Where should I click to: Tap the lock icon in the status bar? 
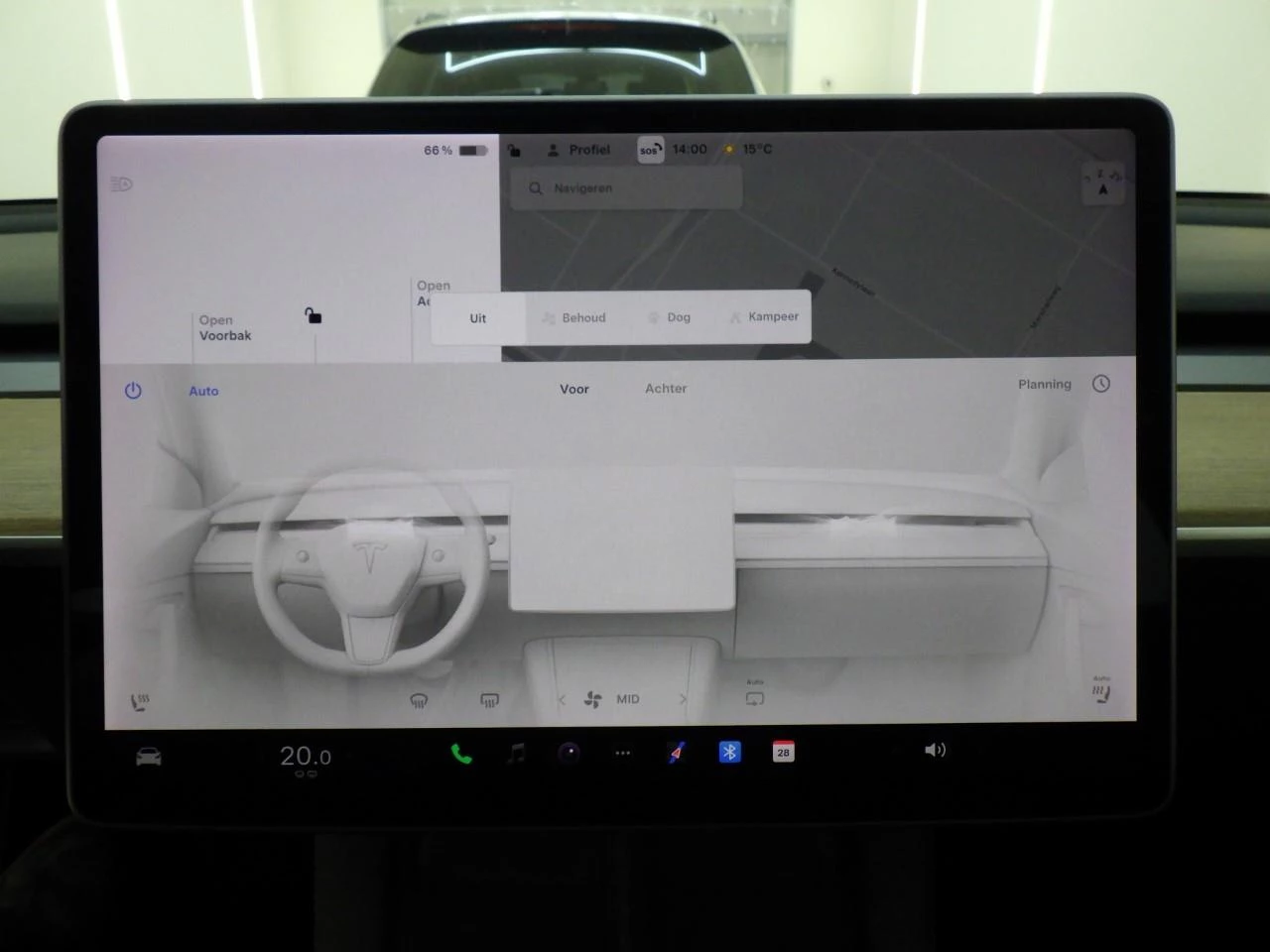click(x=514, y=150)
